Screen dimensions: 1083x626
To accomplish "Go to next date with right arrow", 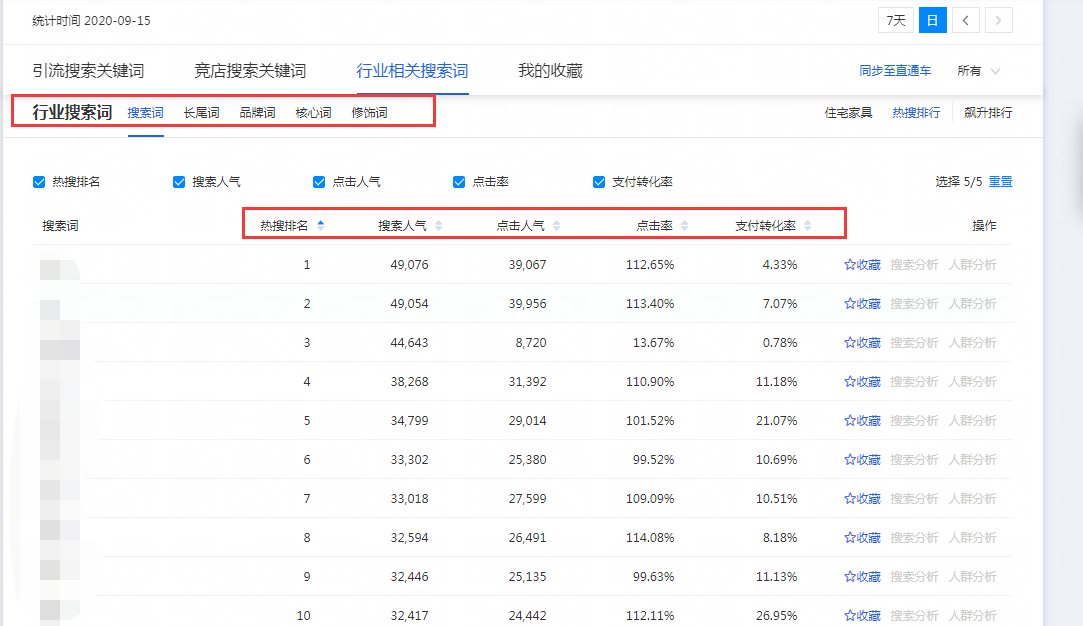I will coord(999,20).
